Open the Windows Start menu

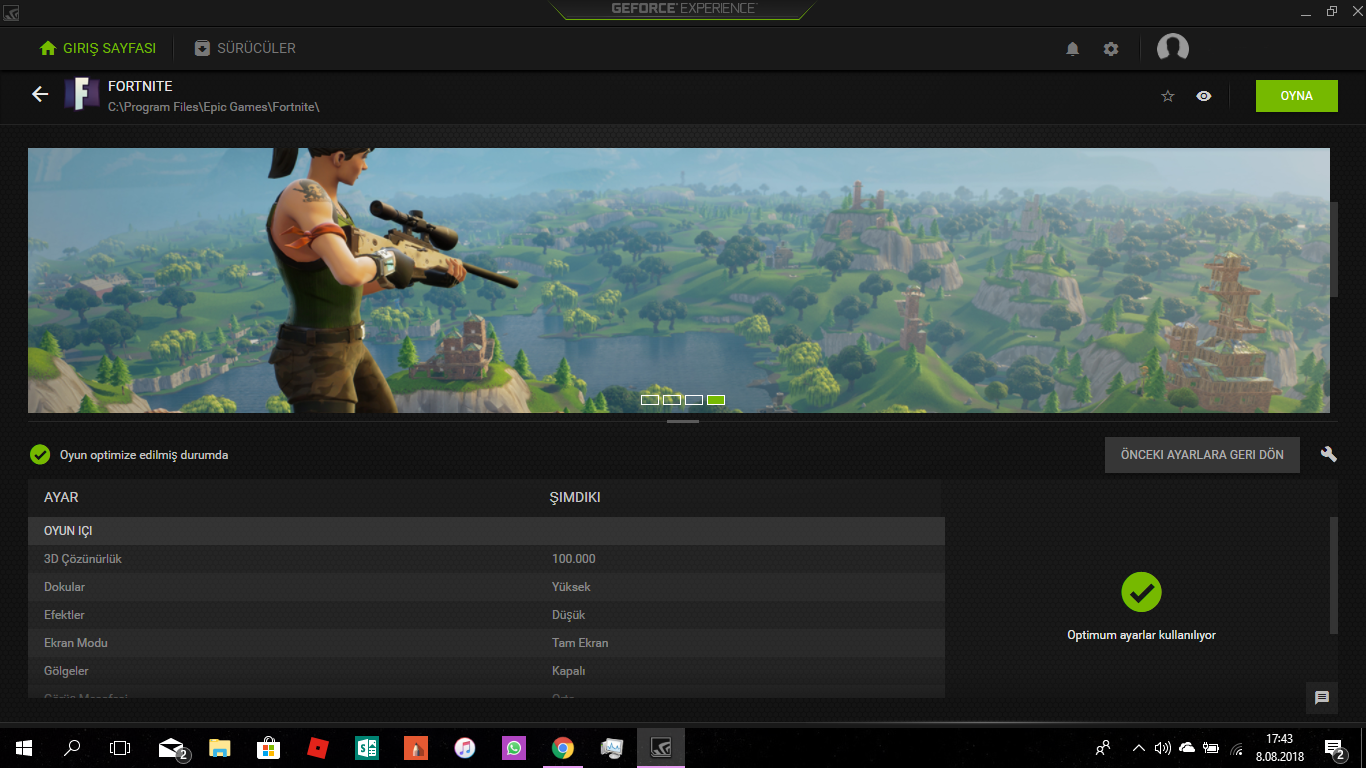pyautogui.click(x=24, y=747)
